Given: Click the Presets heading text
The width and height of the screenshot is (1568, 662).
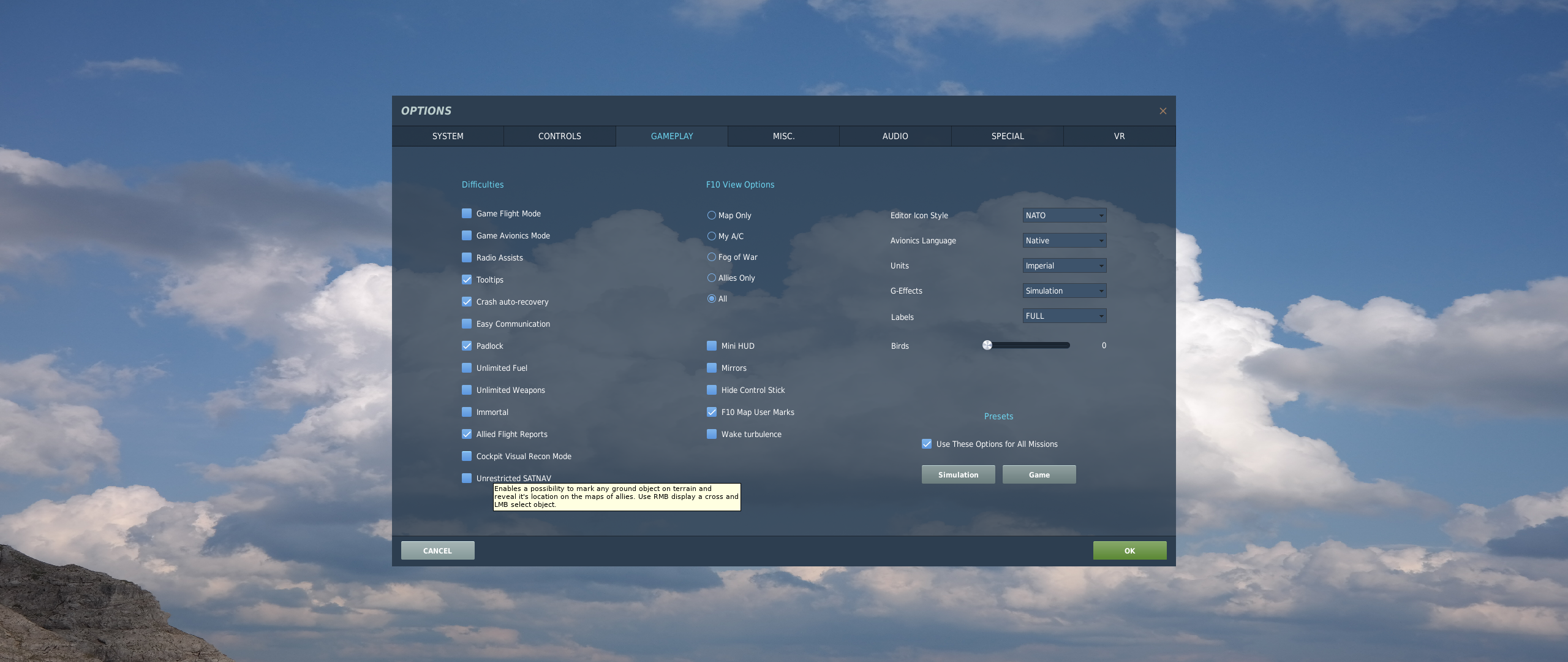Looking at the screenshot, I should (x=998, y=416).
